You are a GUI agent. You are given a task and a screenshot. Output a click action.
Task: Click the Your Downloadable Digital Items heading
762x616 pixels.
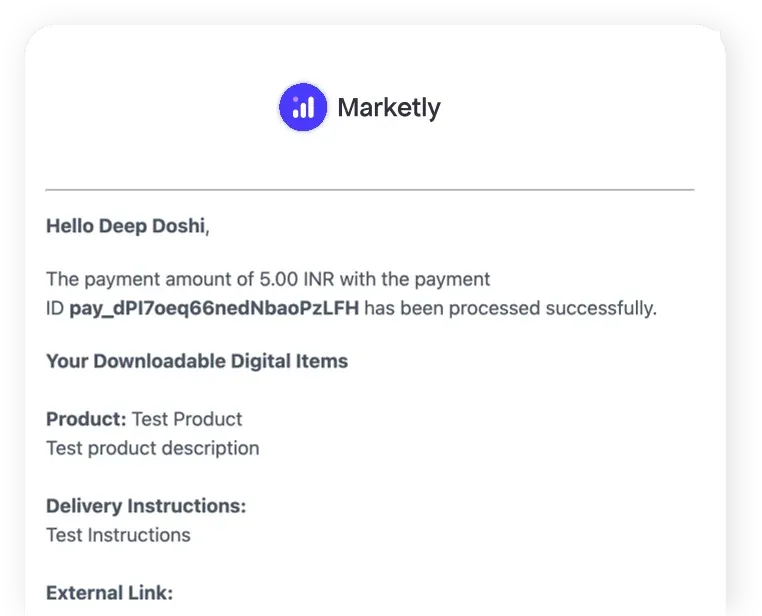click(x=197, y=361)
